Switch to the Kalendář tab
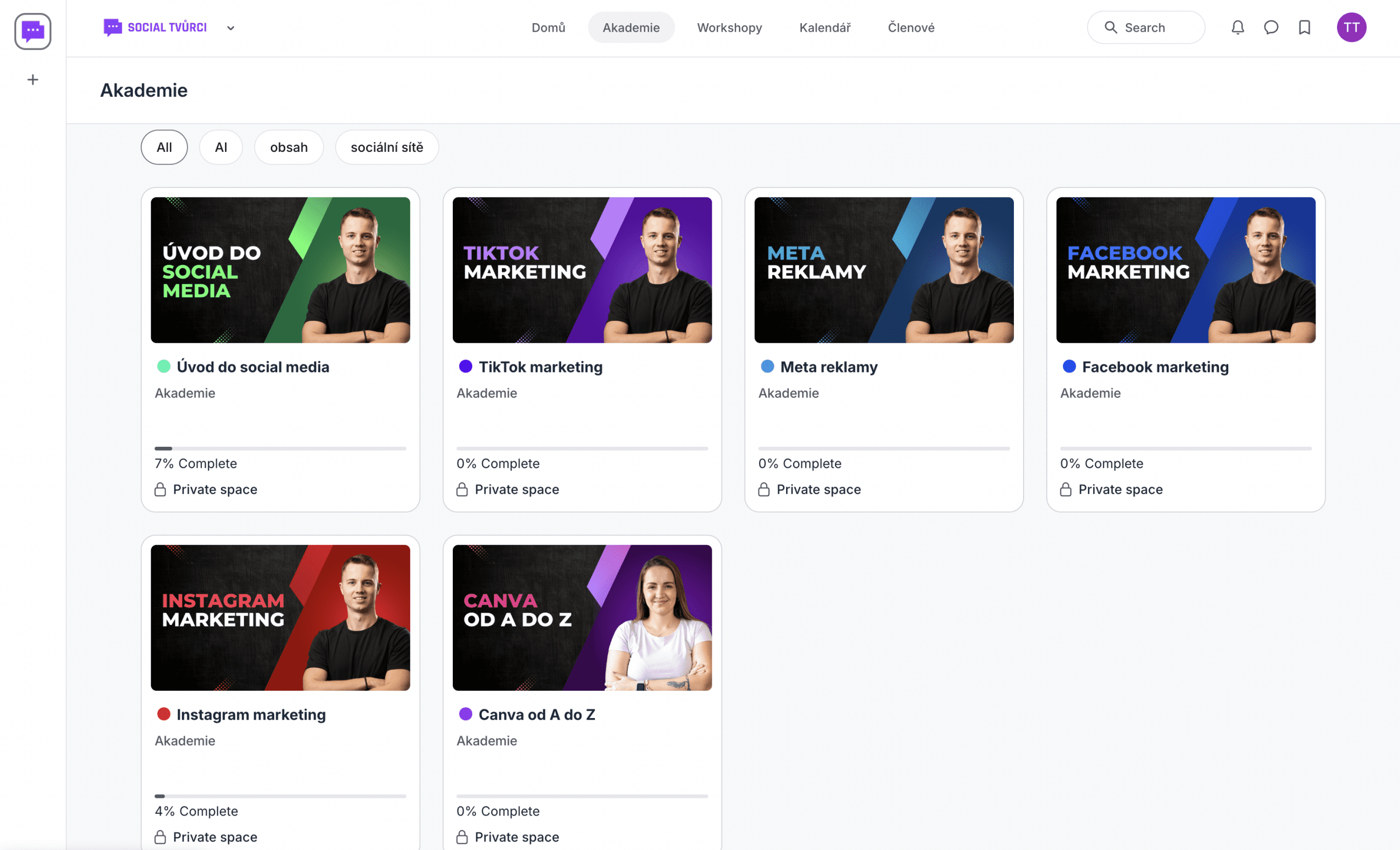The height and width of the screenshot is (850, 1400). [824, 27]
